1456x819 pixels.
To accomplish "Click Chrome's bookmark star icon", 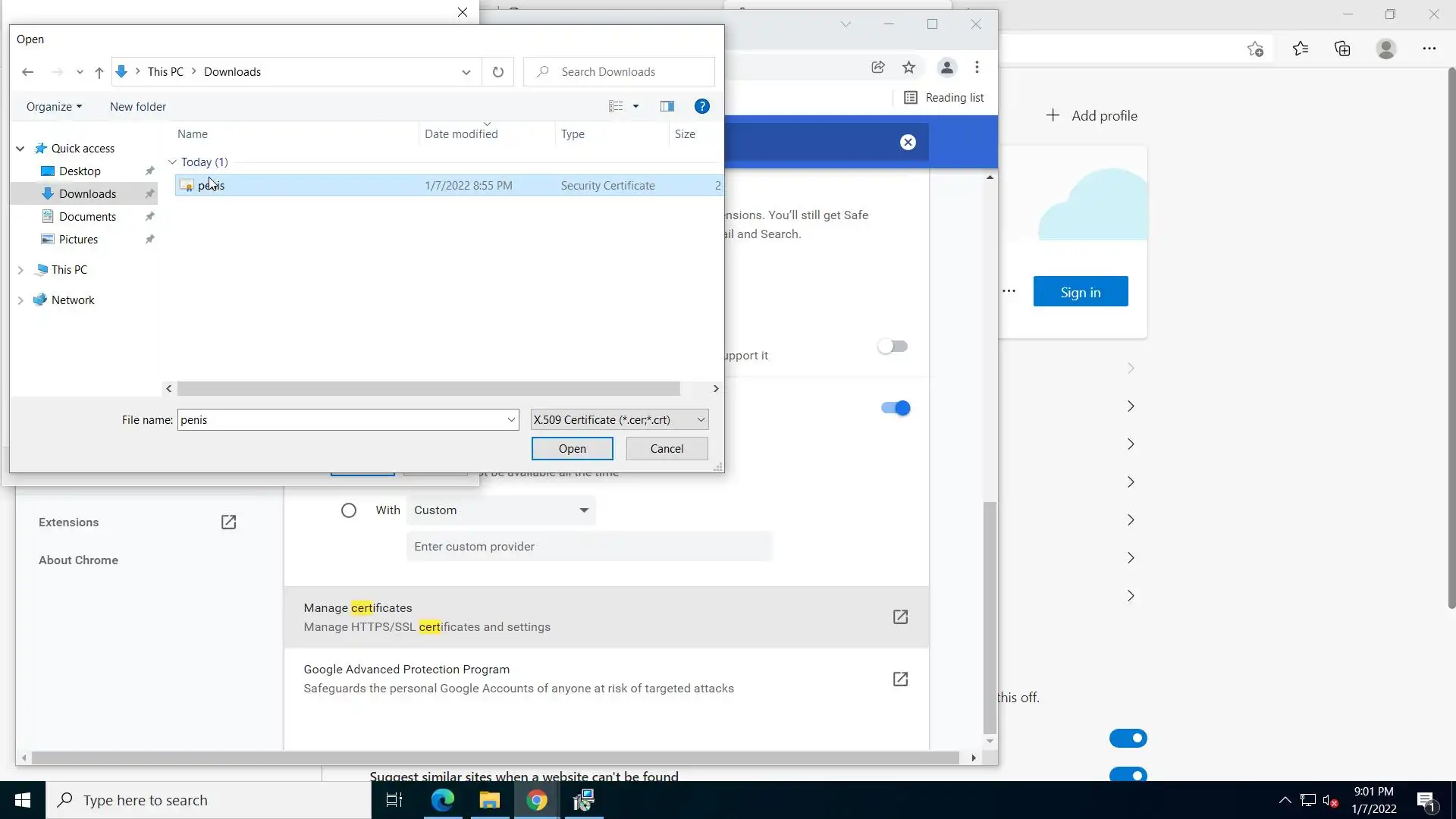I will click(x=908, y=67).
